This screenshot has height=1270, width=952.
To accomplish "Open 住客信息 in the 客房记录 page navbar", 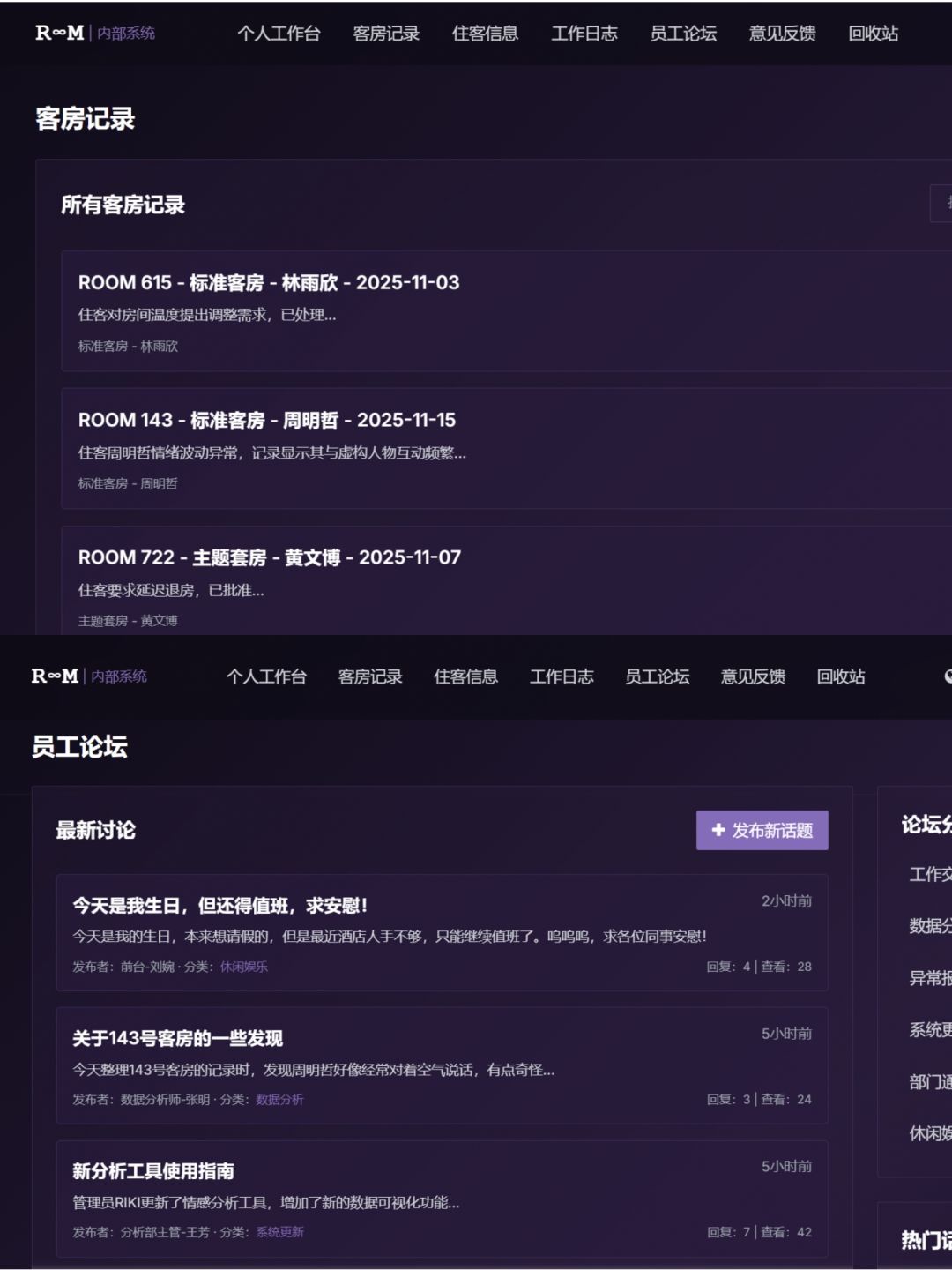I will 485,33.
